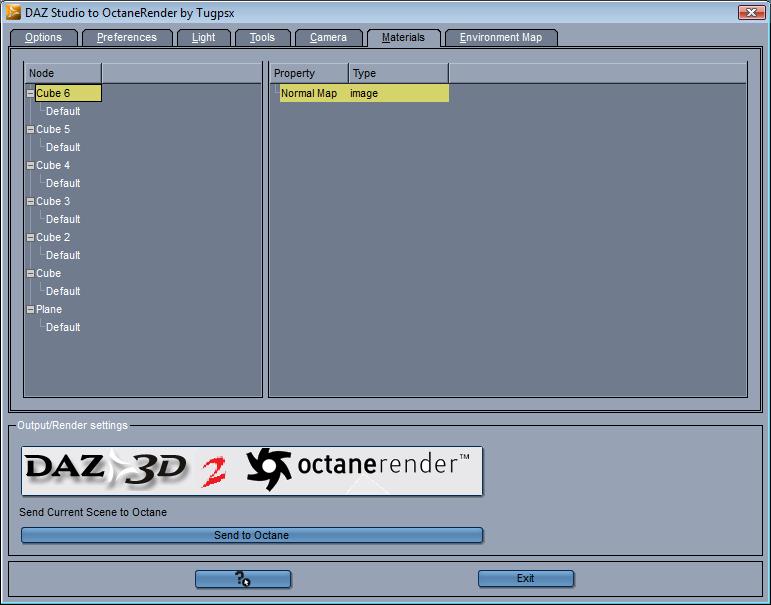Click the DAZ 3D to OctaneRender banner
Viewport: 771px width, 605px height.
click(252, 471)
